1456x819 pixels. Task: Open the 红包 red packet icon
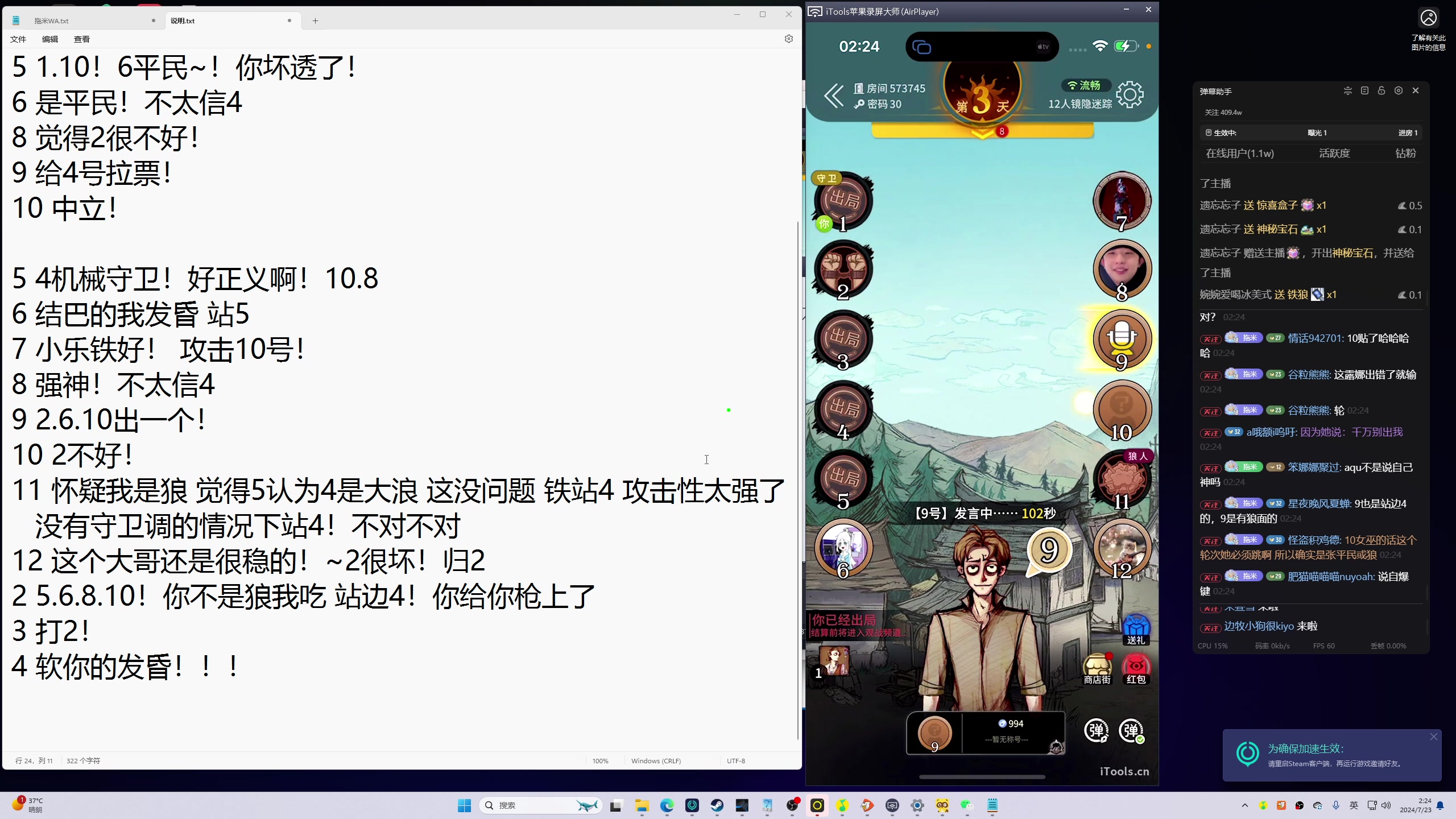pyautogui.click(x=1136, y=669)
